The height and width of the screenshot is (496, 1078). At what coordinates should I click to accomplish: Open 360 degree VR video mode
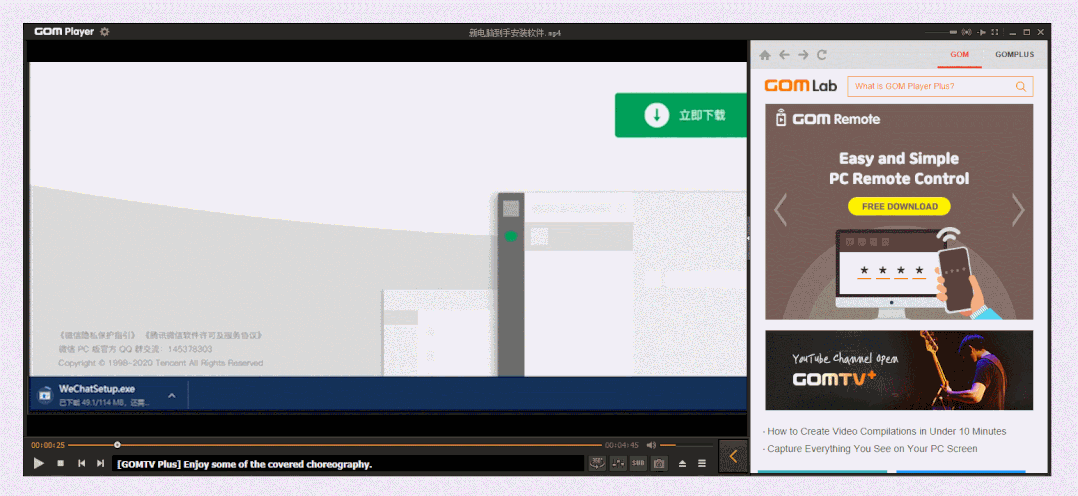click(596, 464)
